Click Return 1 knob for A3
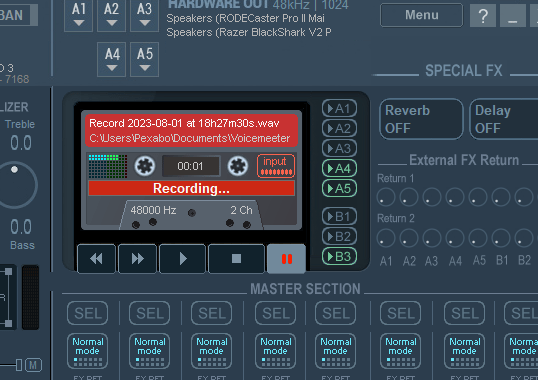The height and width of the screenshot is (380, 538). [x=432, y=198]
